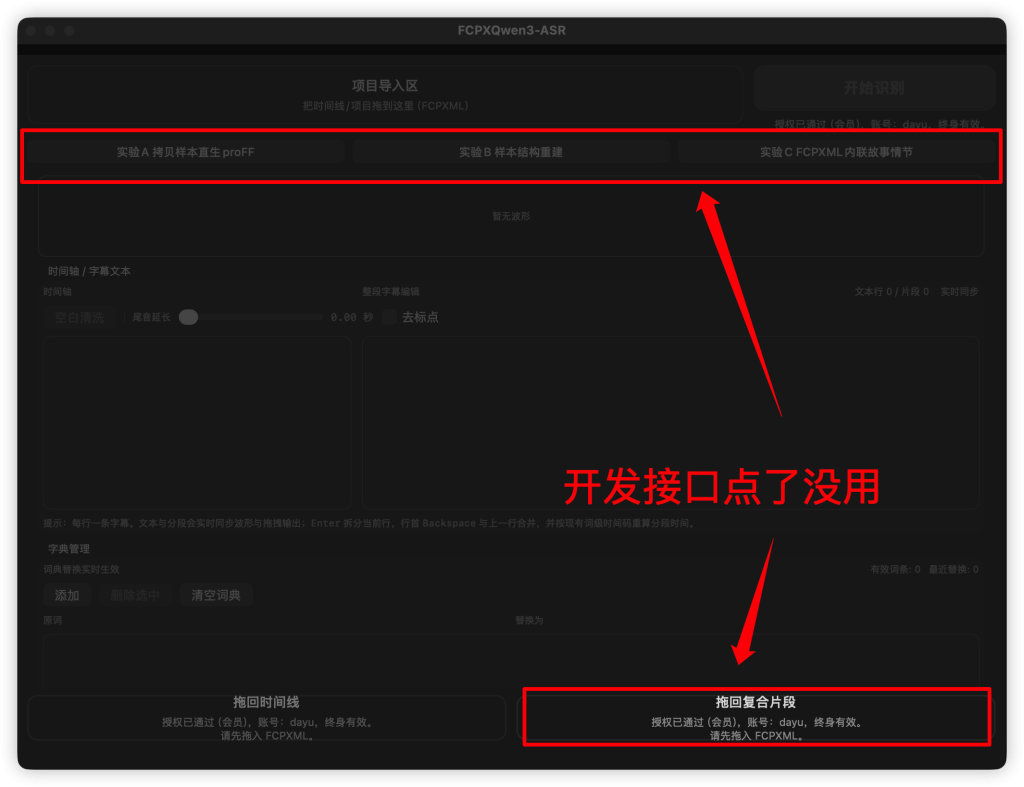
Task: Click inside the 时间轴 list panel
Action: pos(196,422)
